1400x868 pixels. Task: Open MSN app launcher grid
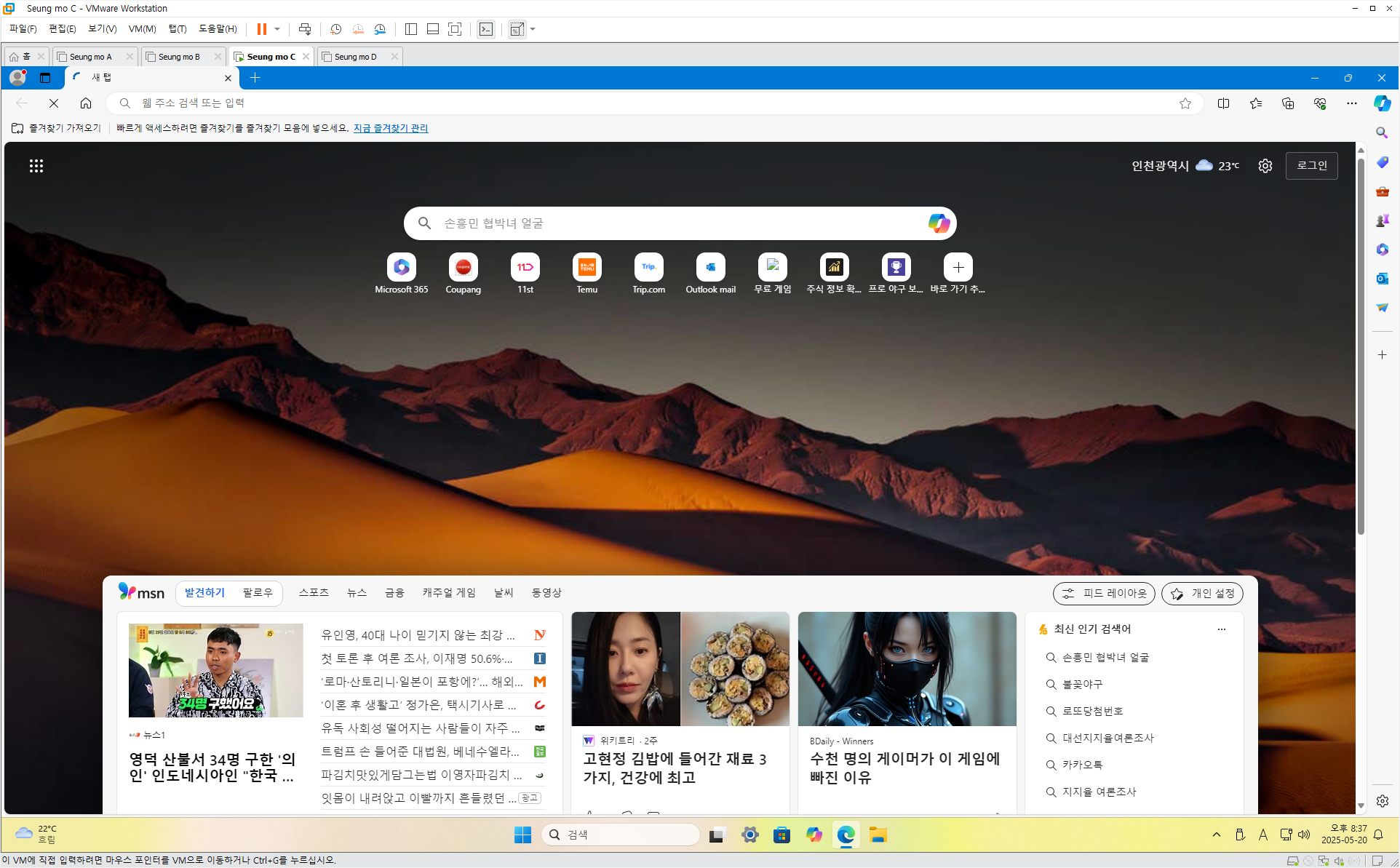[36, 166]
